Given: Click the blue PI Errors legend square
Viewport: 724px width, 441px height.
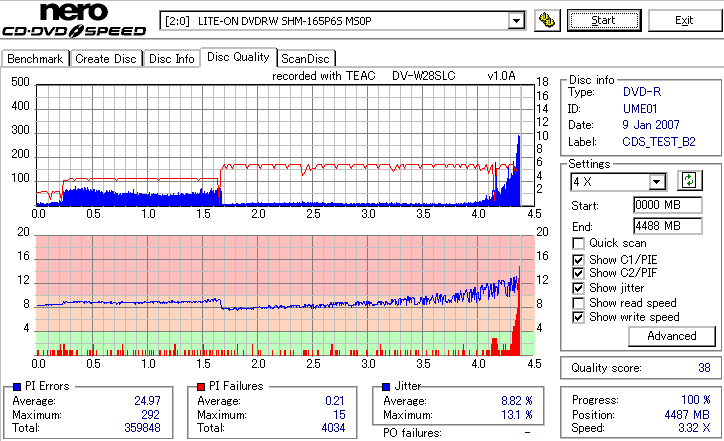Looking at the screenshot, I should click(x=17, y=387).
